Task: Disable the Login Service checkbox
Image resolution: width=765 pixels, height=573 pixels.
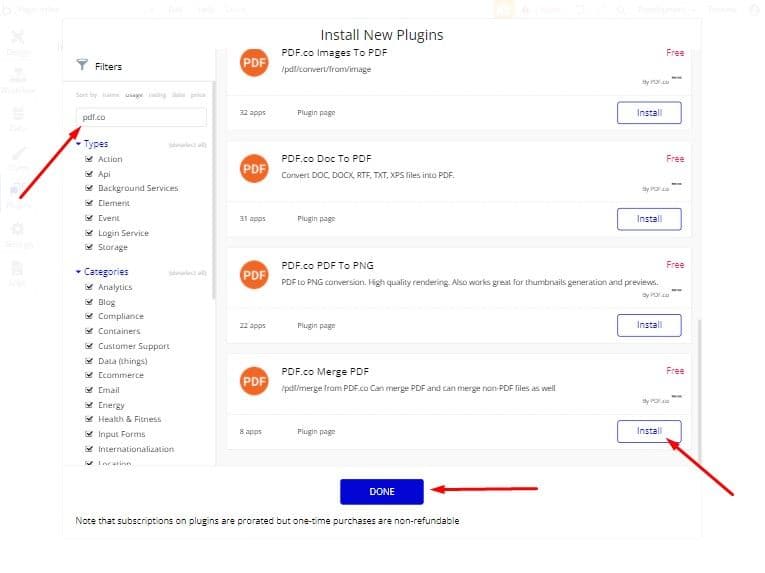Action: click(x=88, y=233)
